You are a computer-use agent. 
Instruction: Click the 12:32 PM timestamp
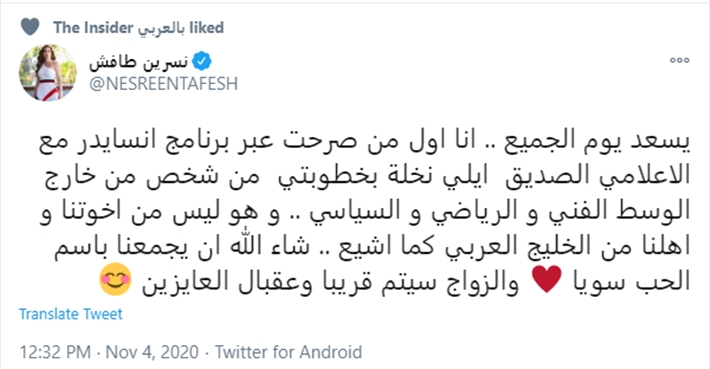55,352
